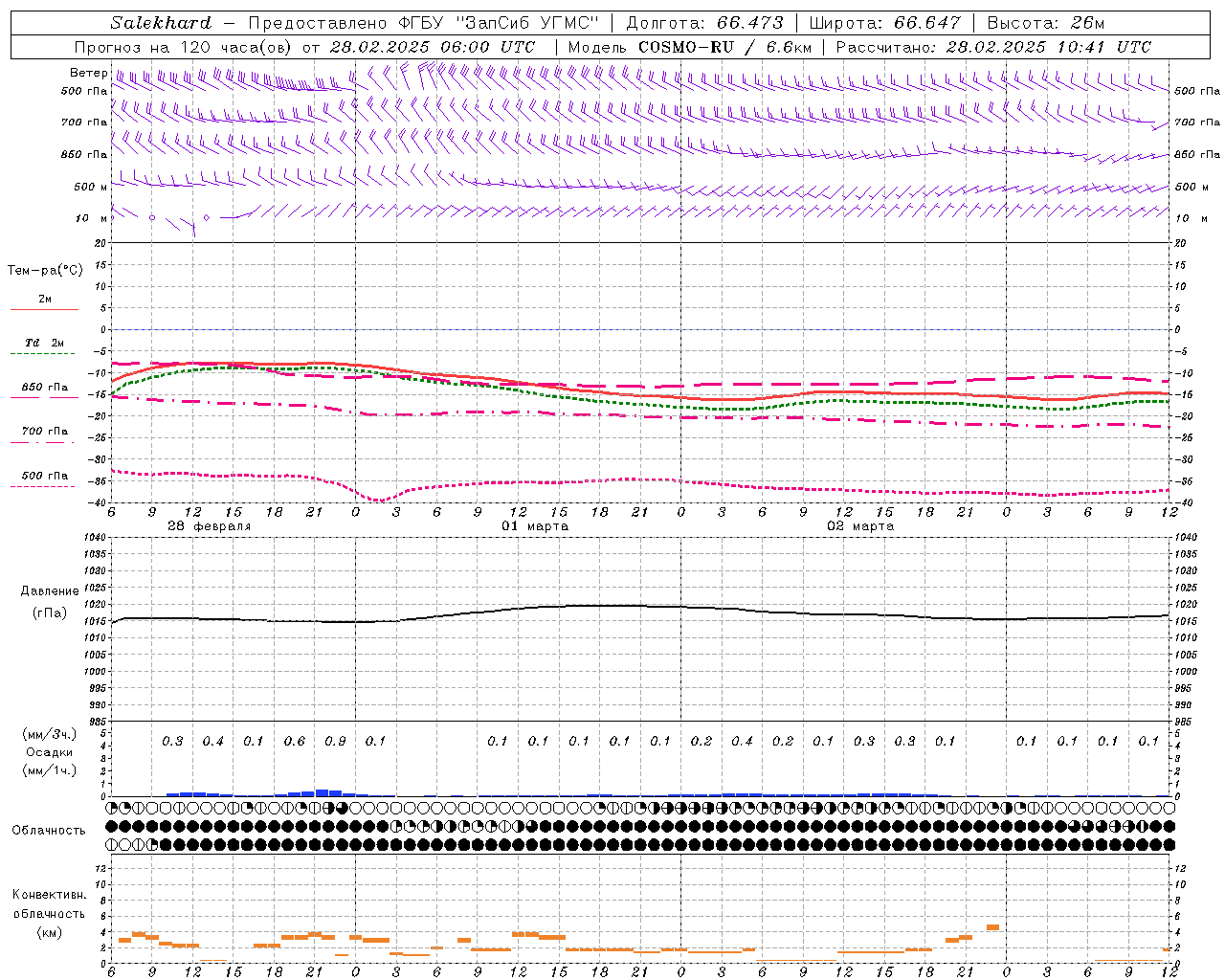Screen dimensions: 1225x980
Task: Click the '10 м' wind level label on the left
Action: coord(91,218)
